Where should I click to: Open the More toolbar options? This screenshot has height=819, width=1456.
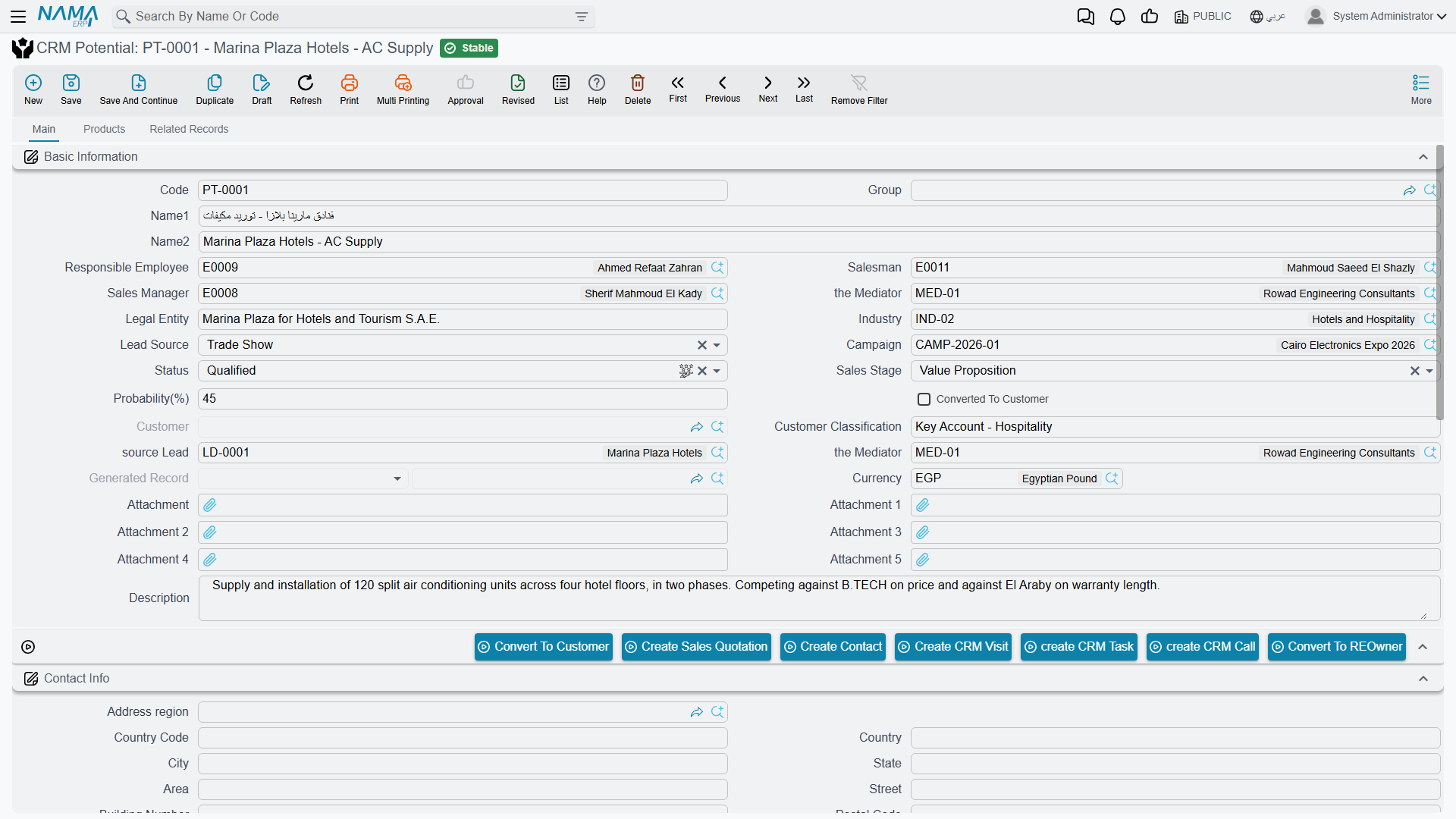pyautogui.click(x=1421, y=89)
